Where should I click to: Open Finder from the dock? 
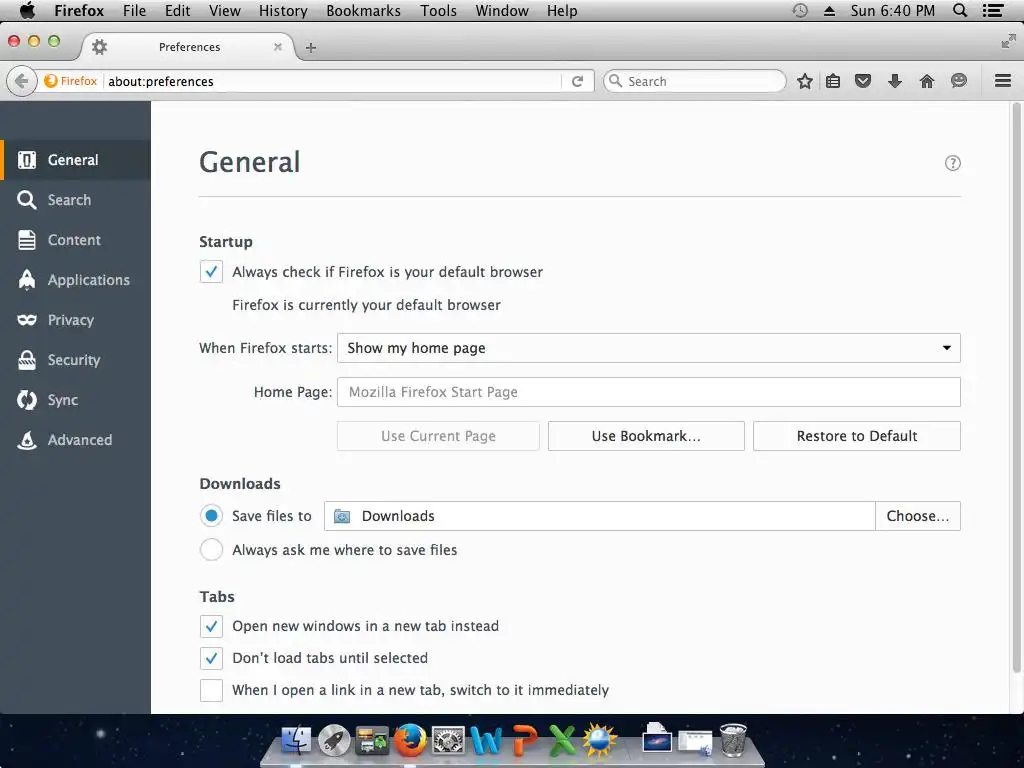coord(296,741)
